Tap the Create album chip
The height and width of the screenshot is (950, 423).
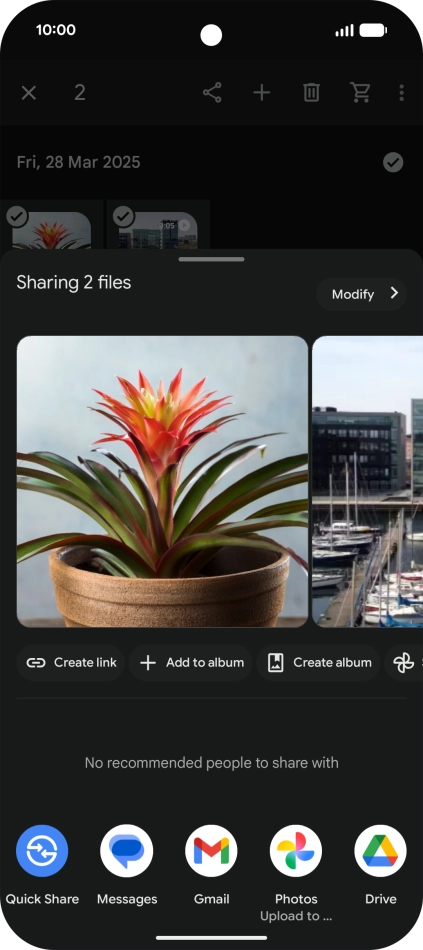point(318,663)
